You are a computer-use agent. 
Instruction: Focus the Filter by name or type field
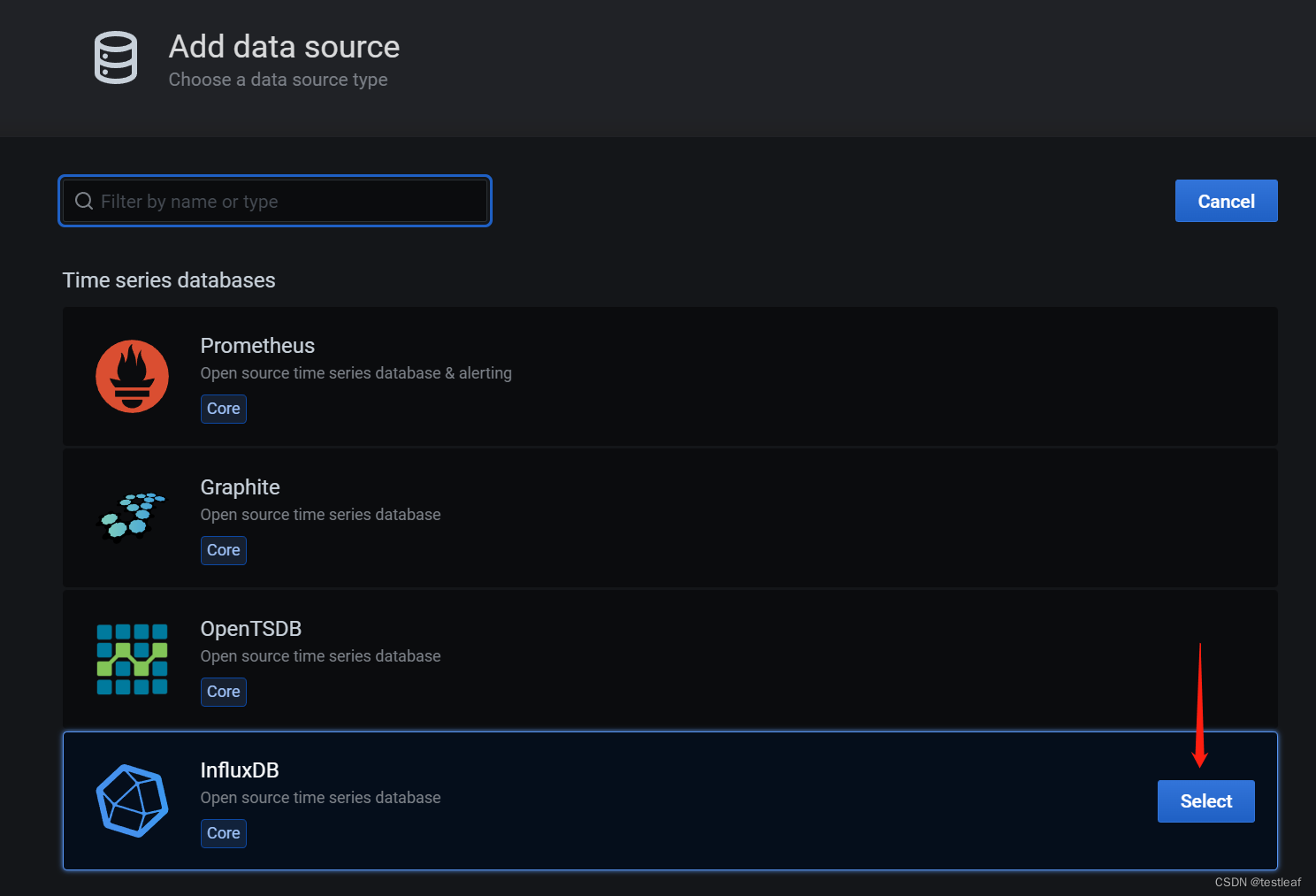[x=275, y=201]
